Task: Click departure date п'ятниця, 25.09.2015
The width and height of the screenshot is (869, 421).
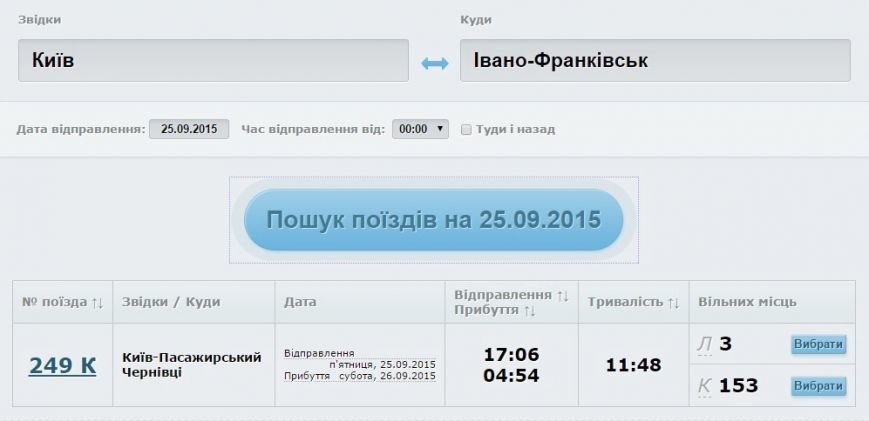Action: [x=382, y=364]
